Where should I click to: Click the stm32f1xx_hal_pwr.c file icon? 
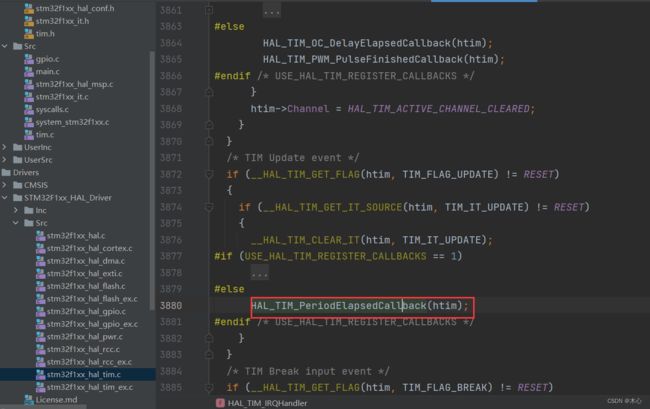40,336
